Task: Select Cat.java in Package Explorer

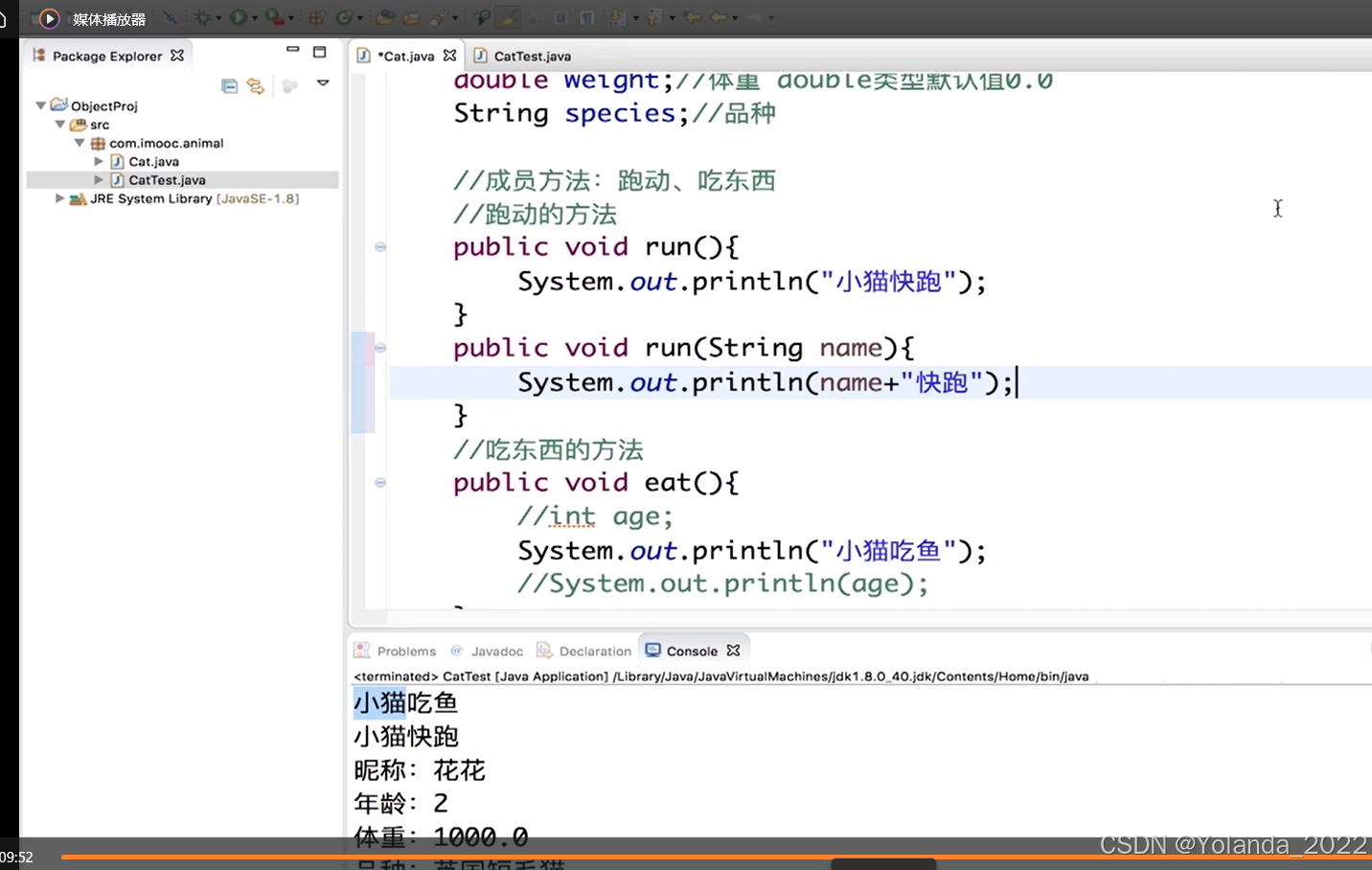Action: tap(153, 161)
